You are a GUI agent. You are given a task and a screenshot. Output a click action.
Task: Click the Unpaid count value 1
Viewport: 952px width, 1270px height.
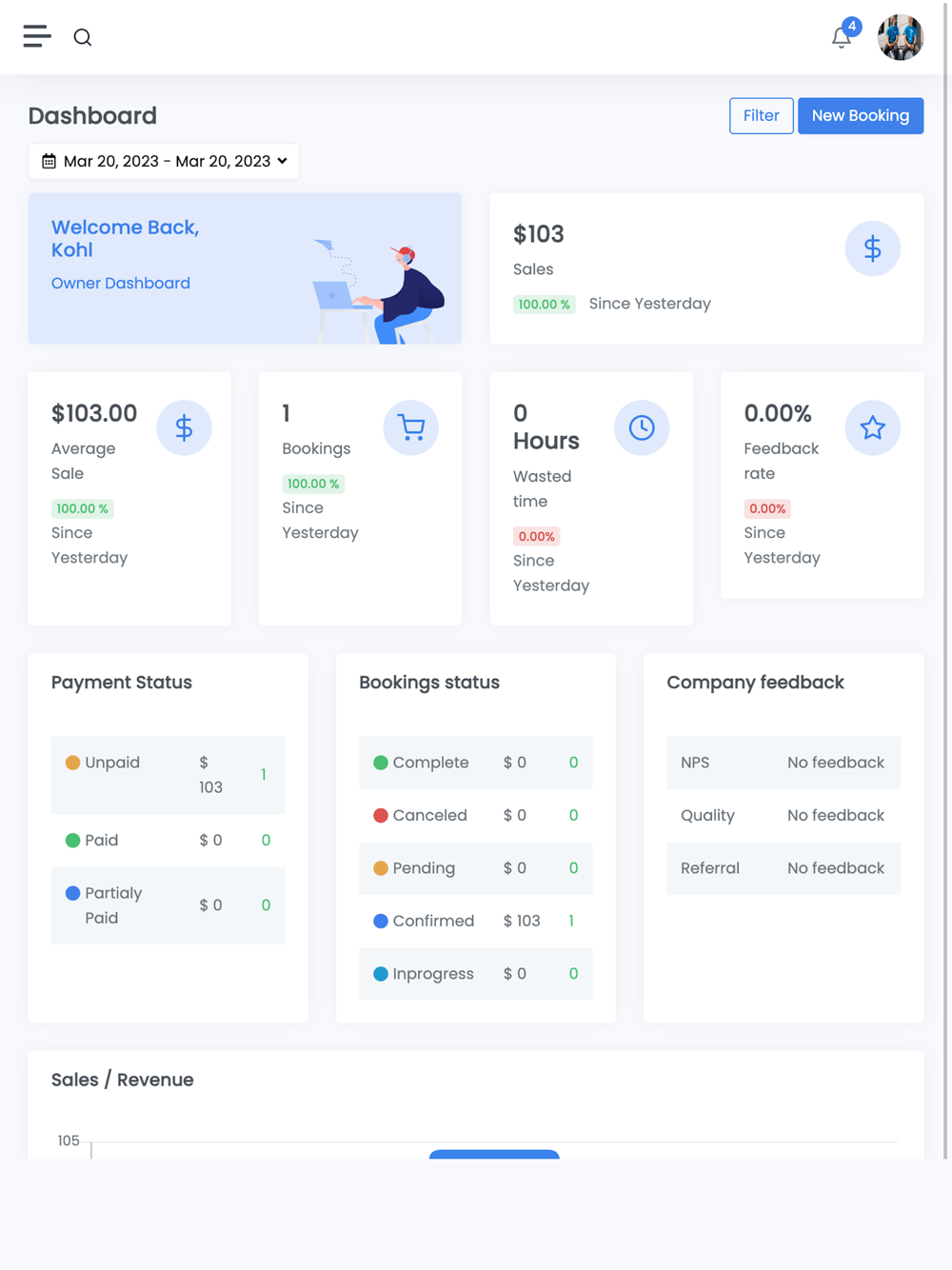point(264,775)
